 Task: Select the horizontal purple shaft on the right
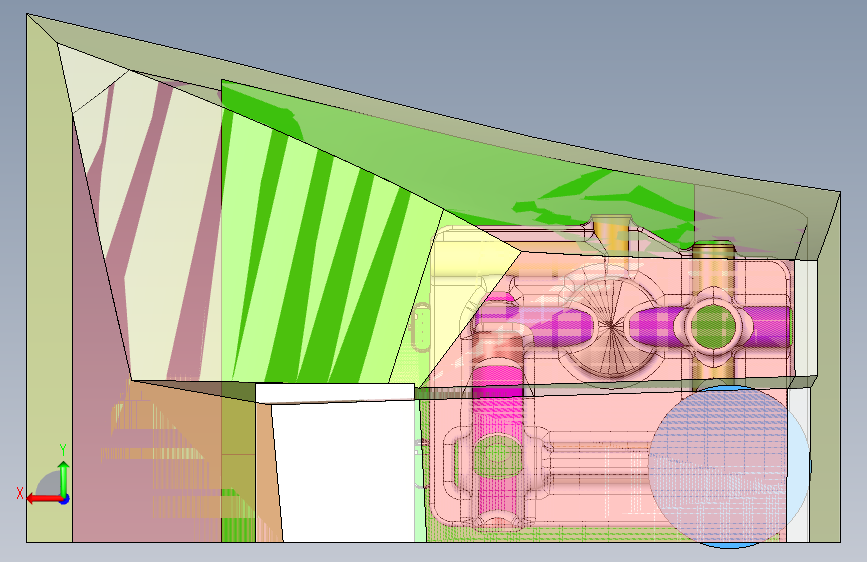[x=713, y=326]
